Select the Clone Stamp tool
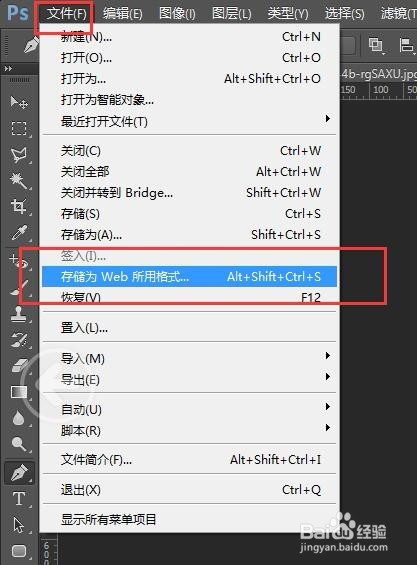The height and width of the screenshot is (565, 417). pos(19,313)
